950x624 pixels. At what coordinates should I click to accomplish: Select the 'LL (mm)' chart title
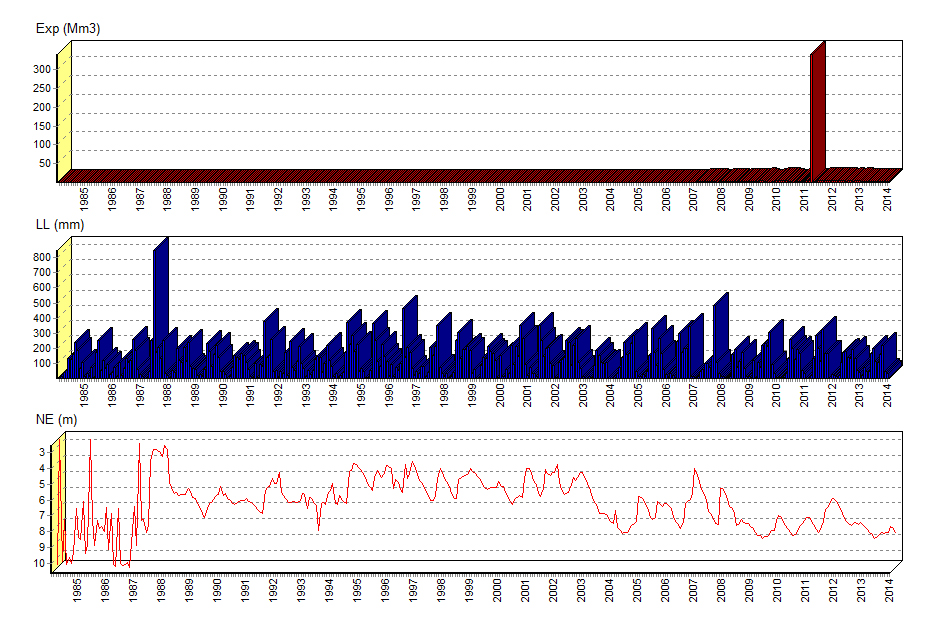pos(60,225)
